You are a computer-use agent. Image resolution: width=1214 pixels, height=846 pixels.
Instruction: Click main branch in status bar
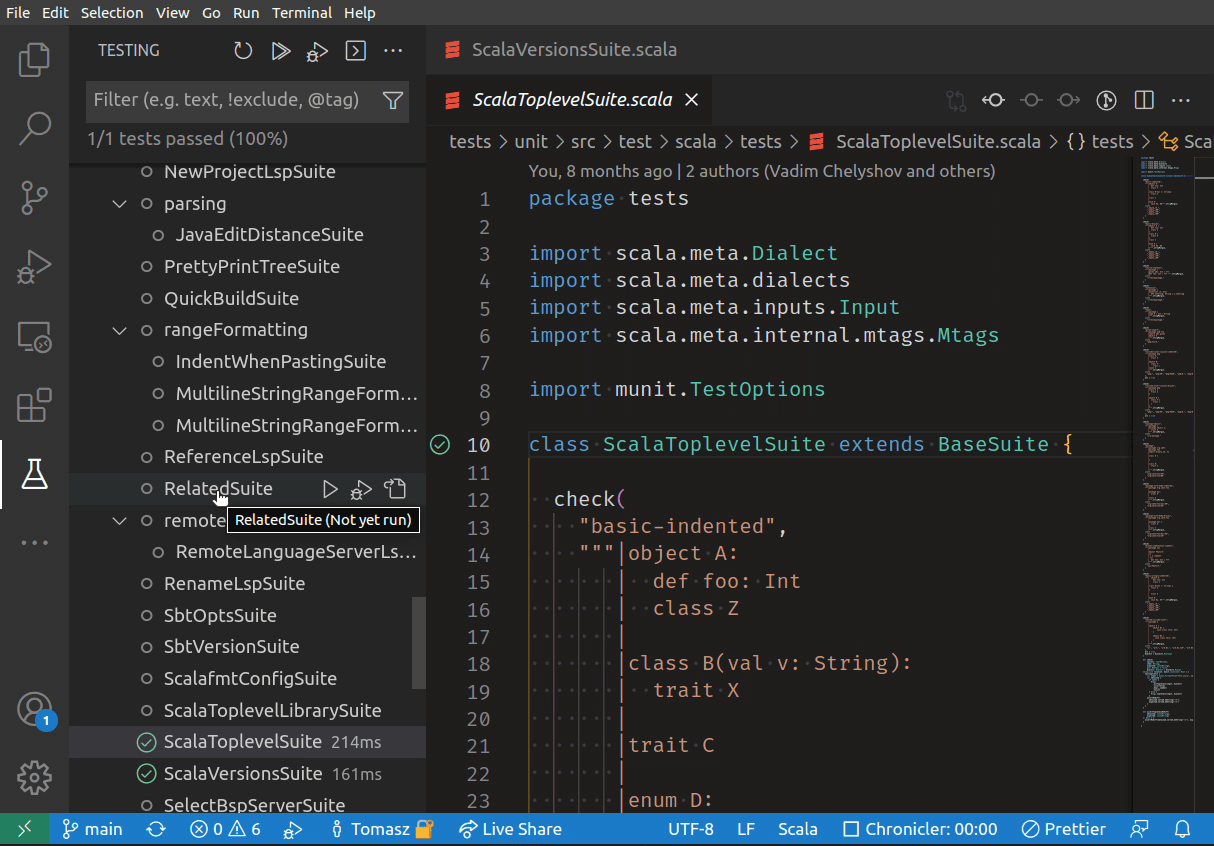point(92,829)
